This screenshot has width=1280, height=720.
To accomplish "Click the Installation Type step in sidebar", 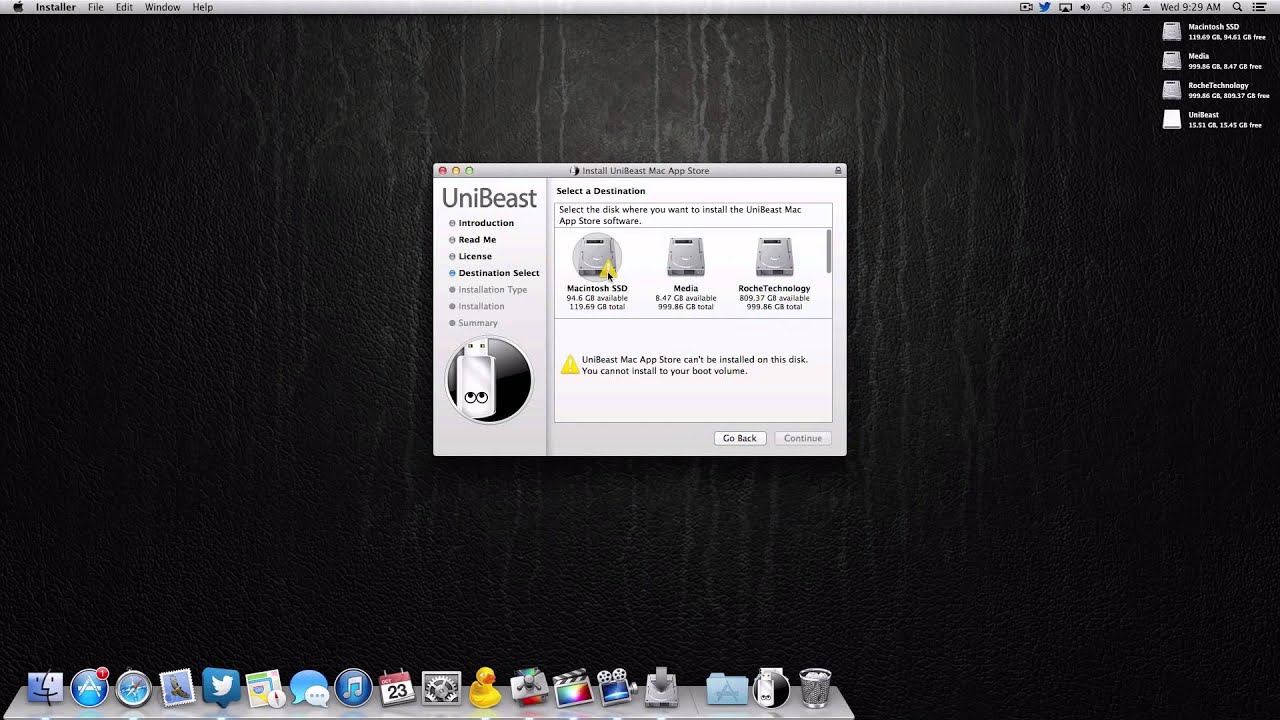I will pos(492,290).
